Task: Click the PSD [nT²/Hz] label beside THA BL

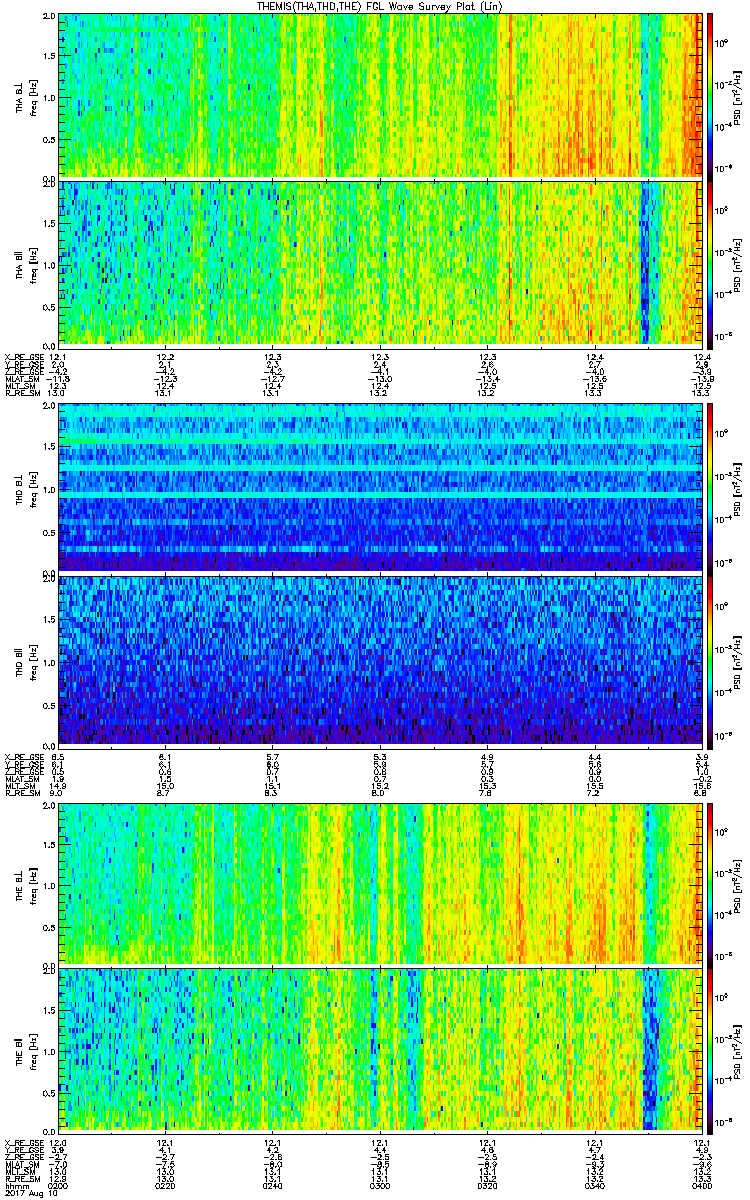Action: (x=735, y=96)
